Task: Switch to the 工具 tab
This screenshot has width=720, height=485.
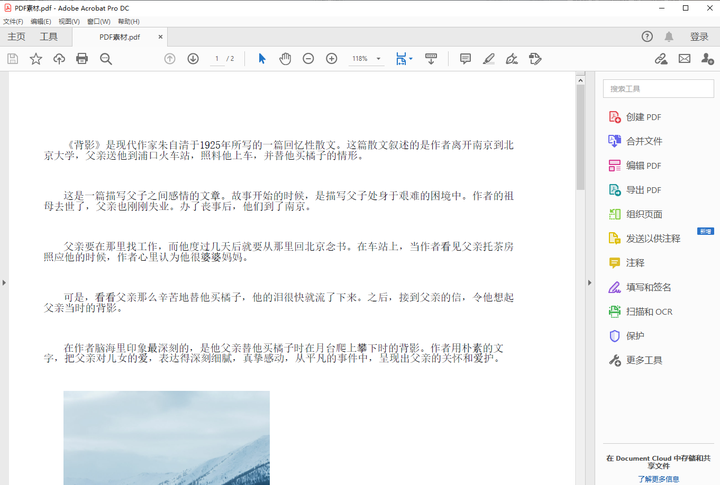Action: click(x=49, y=37)
